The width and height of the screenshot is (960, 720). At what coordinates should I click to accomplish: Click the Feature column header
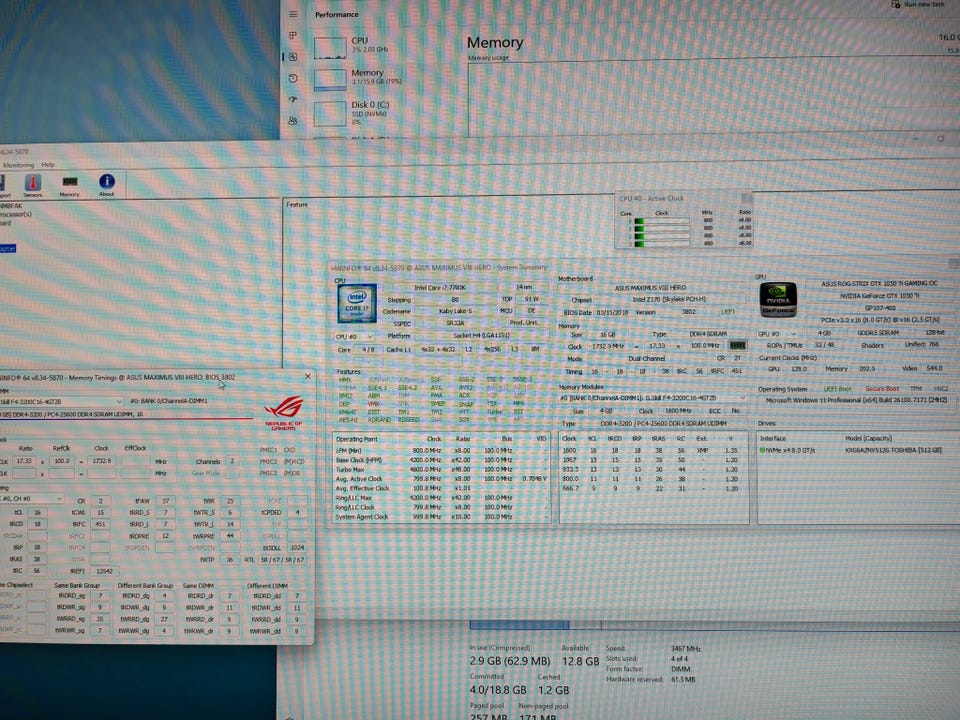297,204
